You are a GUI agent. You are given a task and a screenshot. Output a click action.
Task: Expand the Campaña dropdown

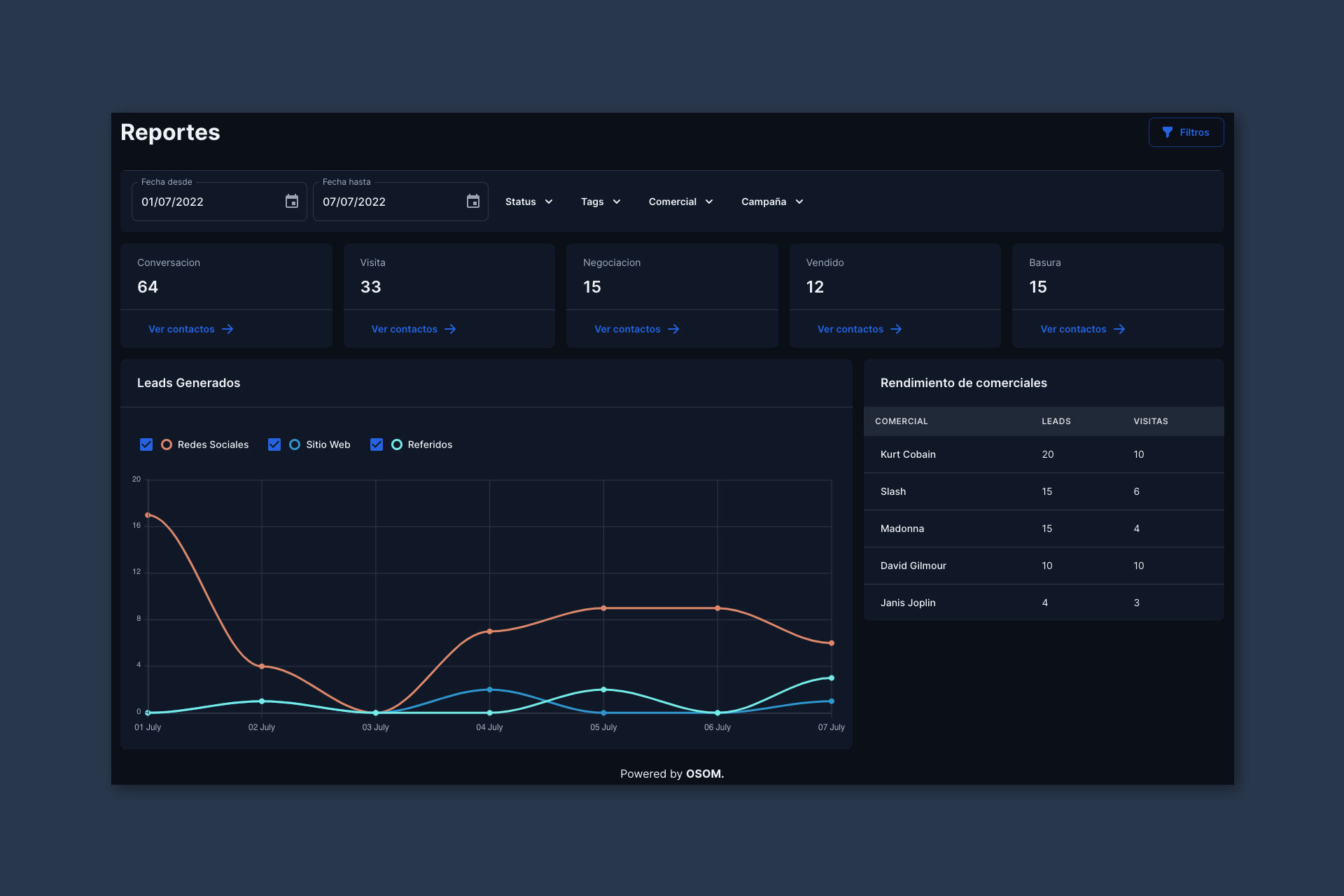(772, 202)
